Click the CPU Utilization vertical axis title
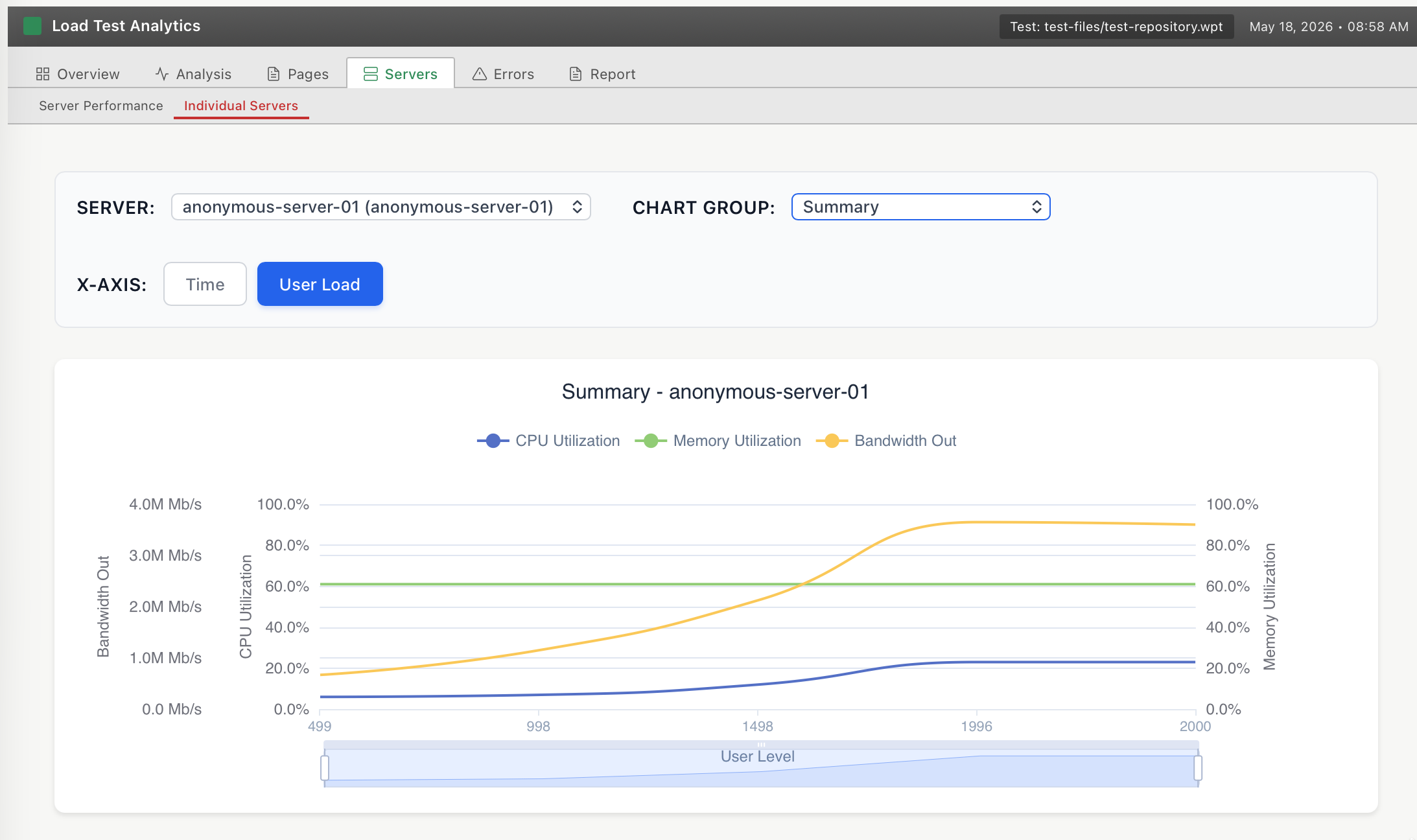The image size is (1417, 840). 246,606
